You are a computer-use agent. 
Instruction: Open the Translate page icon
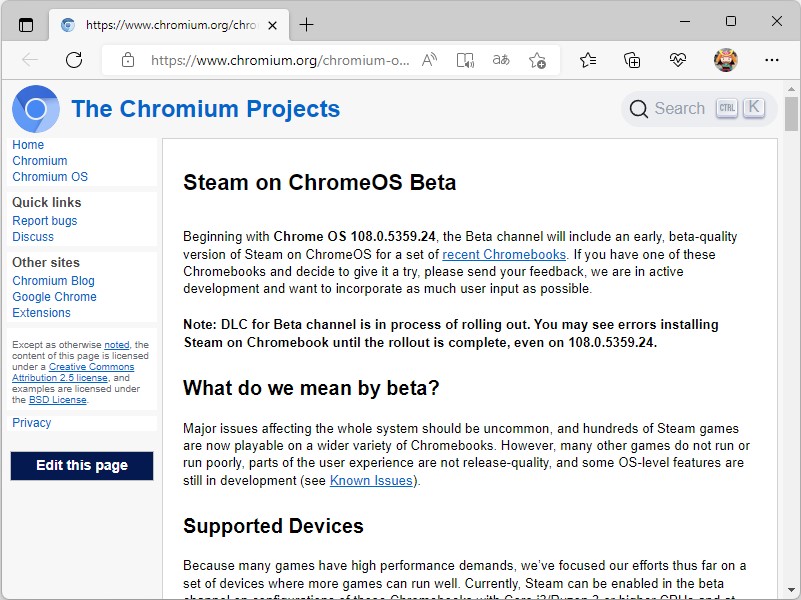[501, 60]
